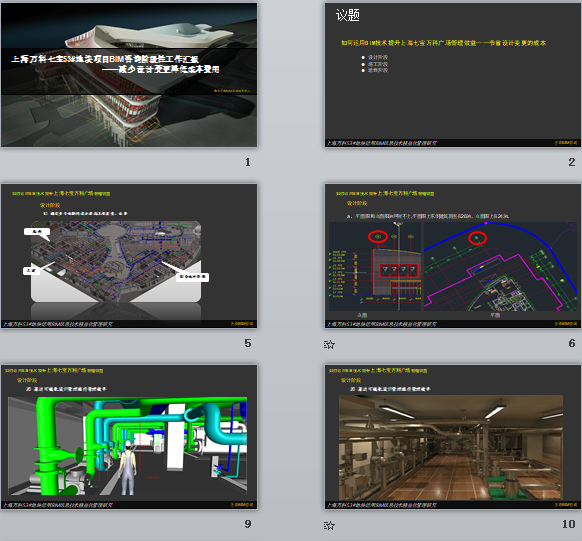
Task: Click the slide number 5 label
Action: (x=248, y=343)
